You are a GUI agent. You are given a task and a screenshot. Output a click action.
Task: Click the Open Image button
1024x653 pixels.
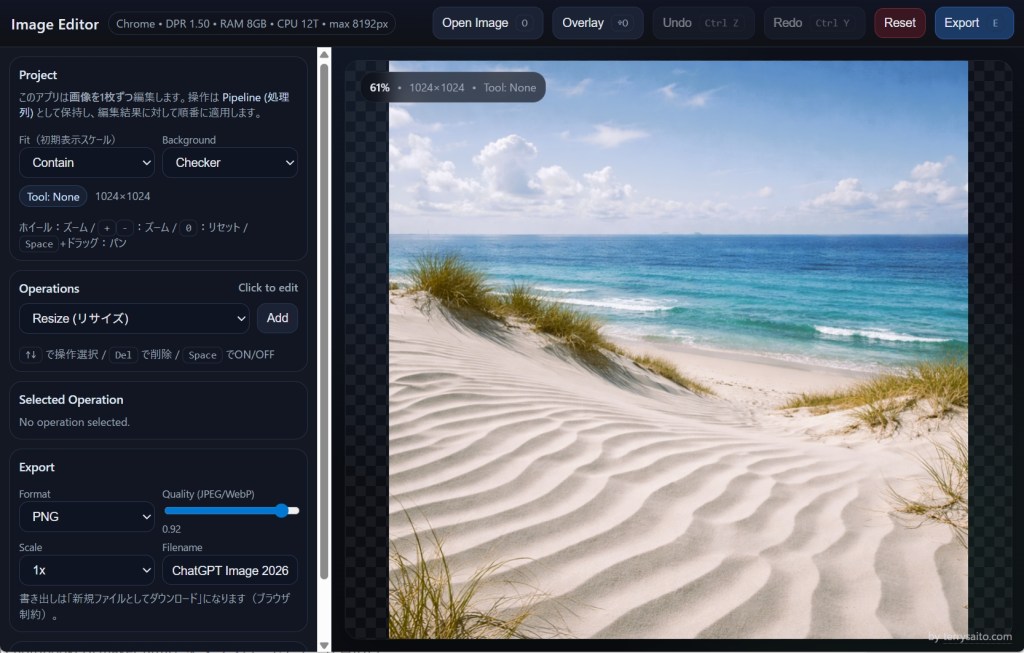(x=487, y=23)
